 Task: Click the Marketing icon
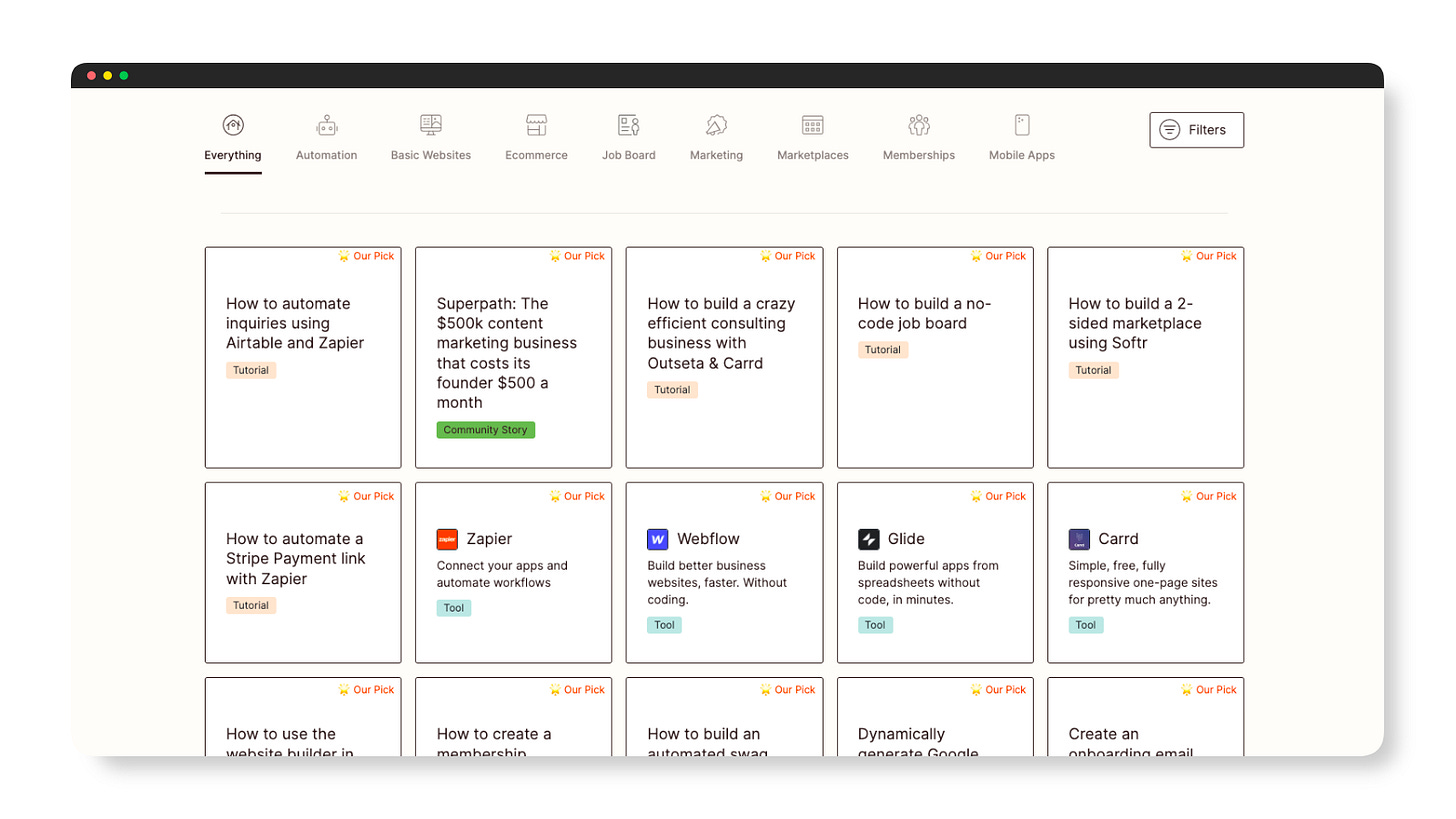tap(716, 125)
